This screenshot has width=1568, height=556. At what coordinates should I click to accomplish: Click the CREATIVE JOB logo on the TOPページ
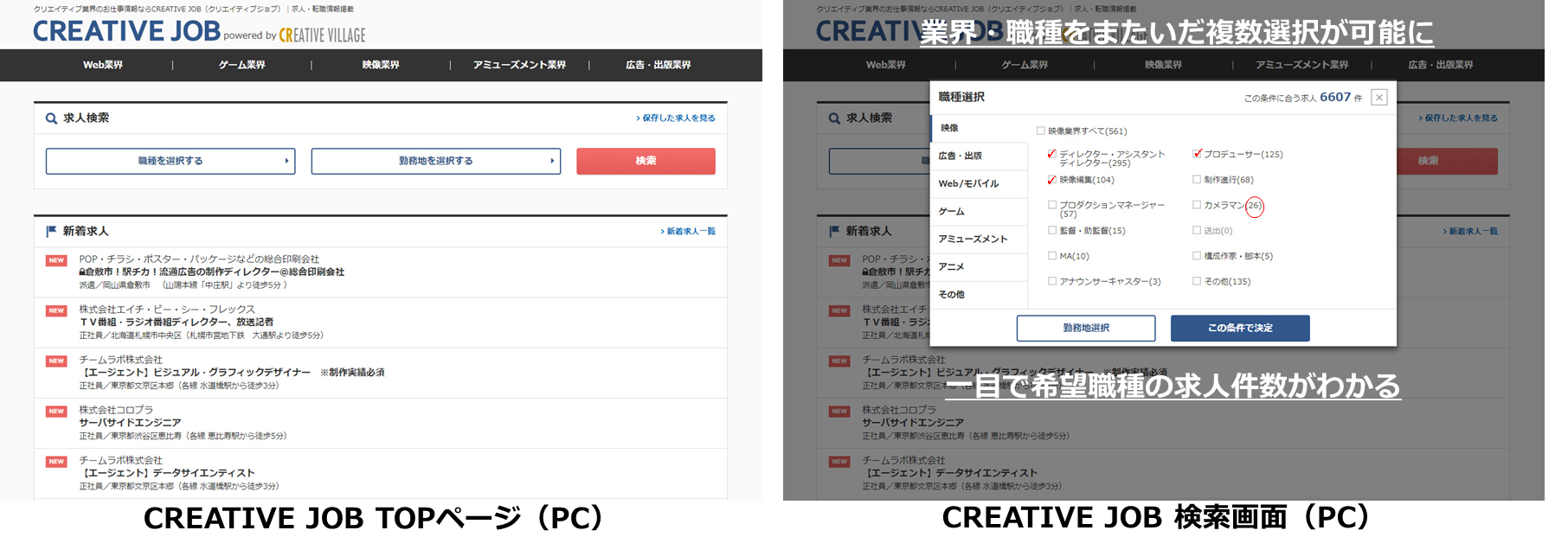pyautogui.click(x=127, y=32)
